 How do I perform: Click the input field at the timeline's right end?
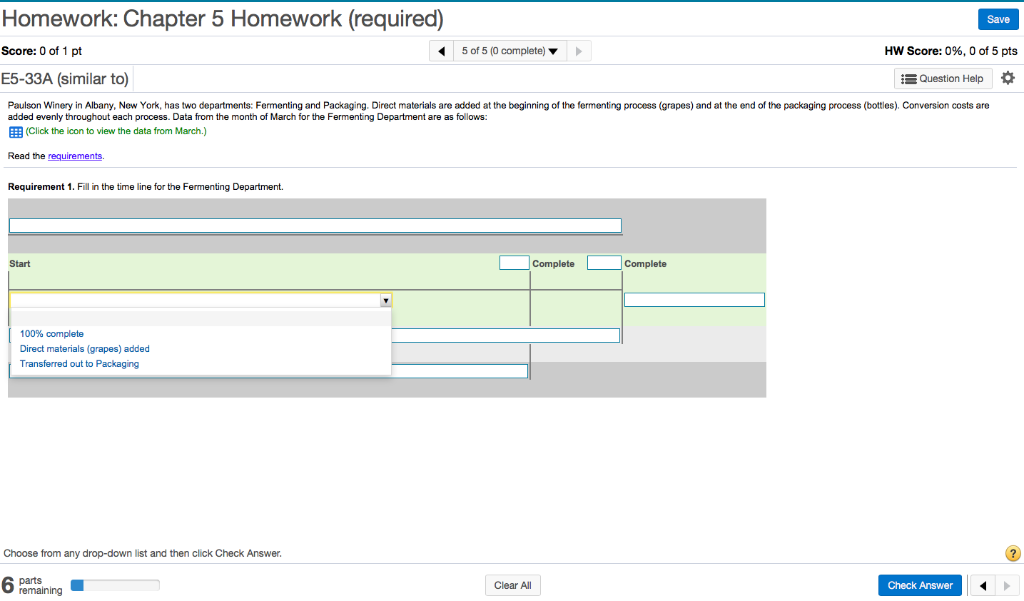[x=694, y=300]
